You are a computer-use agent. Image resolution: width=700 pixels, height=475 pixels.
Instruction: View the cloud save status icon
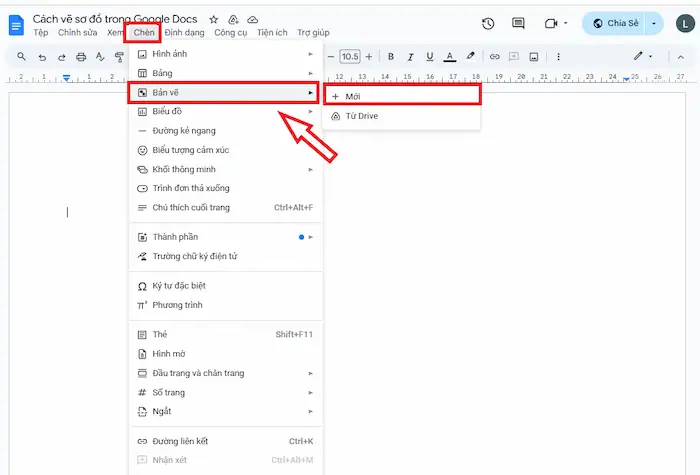[253, 19]
